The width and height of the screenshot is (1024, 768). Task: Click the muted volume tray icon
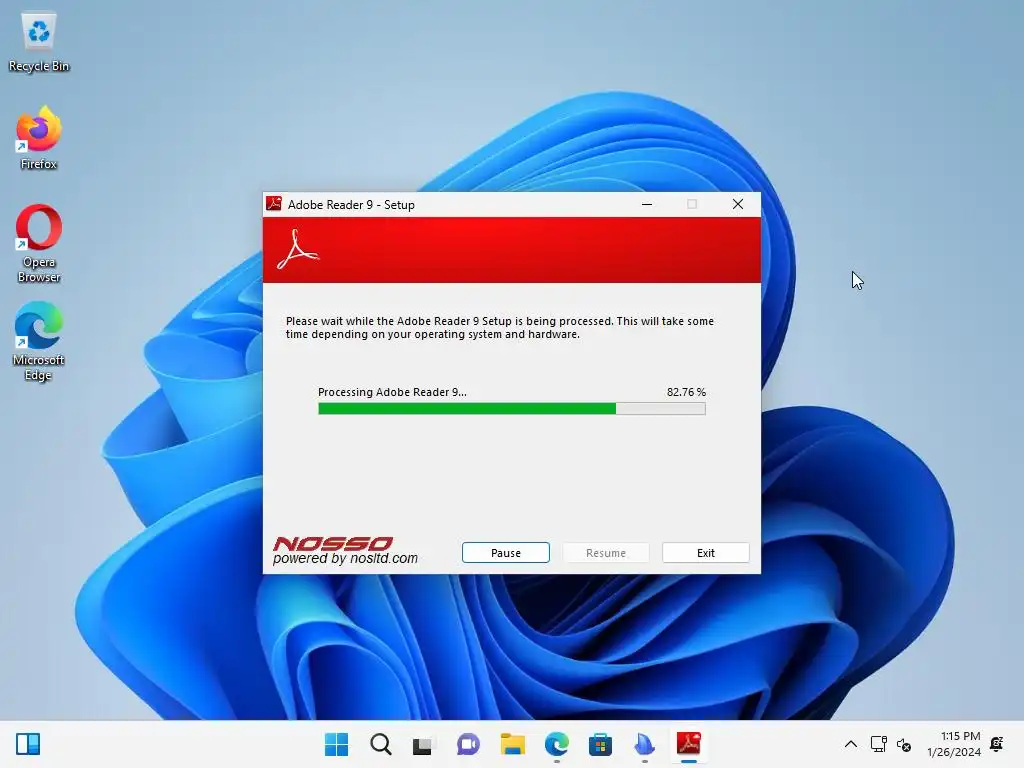click(x=904, y=744)
